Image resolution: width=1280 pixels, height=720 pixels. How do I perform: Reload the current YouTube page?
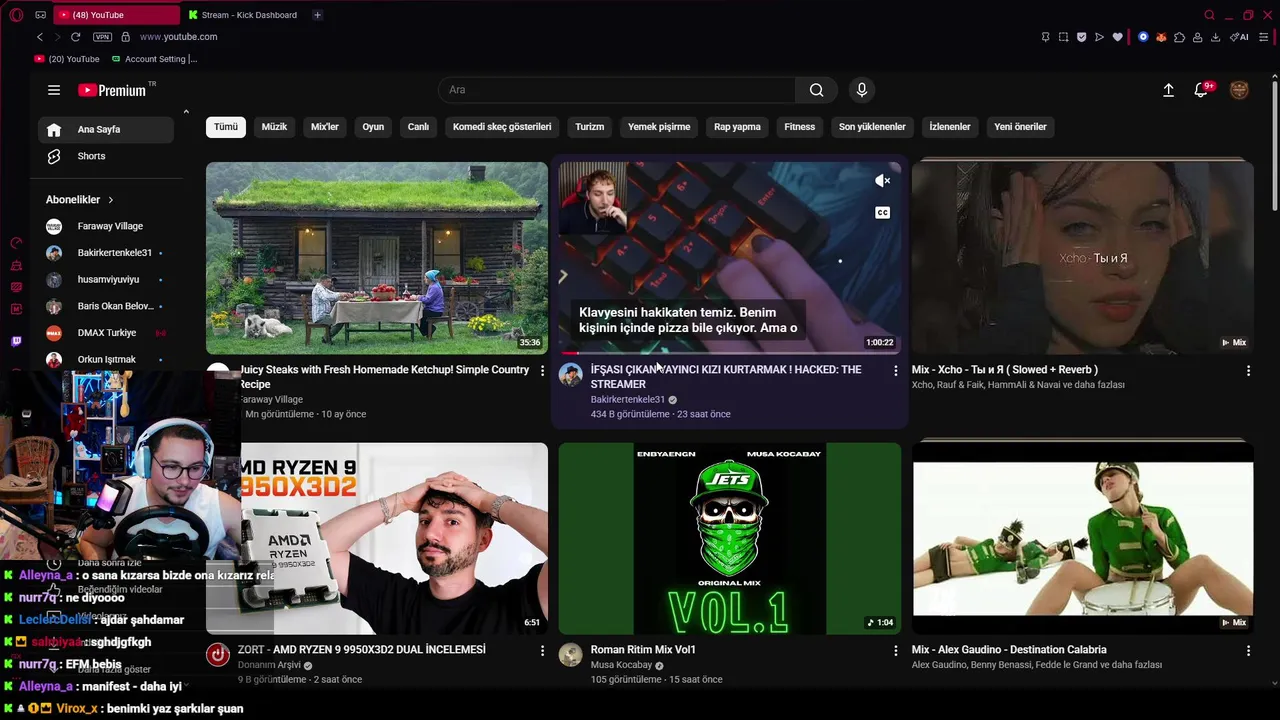pos(75,37)
